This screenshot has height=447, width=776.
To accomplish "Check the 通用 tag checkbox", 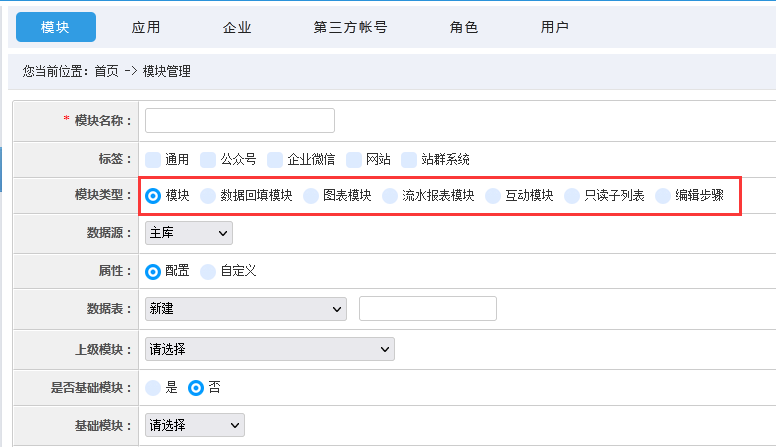I will click(x=153, y=160).
